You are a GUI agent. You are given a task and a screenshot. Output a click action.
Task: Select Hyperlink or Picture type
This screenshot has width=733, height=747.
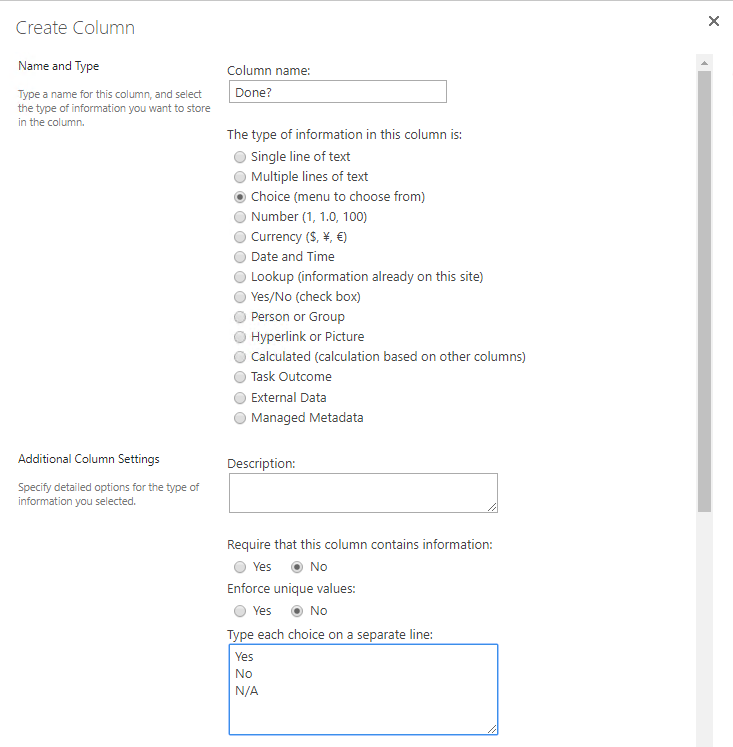click(x=240, y=337)
